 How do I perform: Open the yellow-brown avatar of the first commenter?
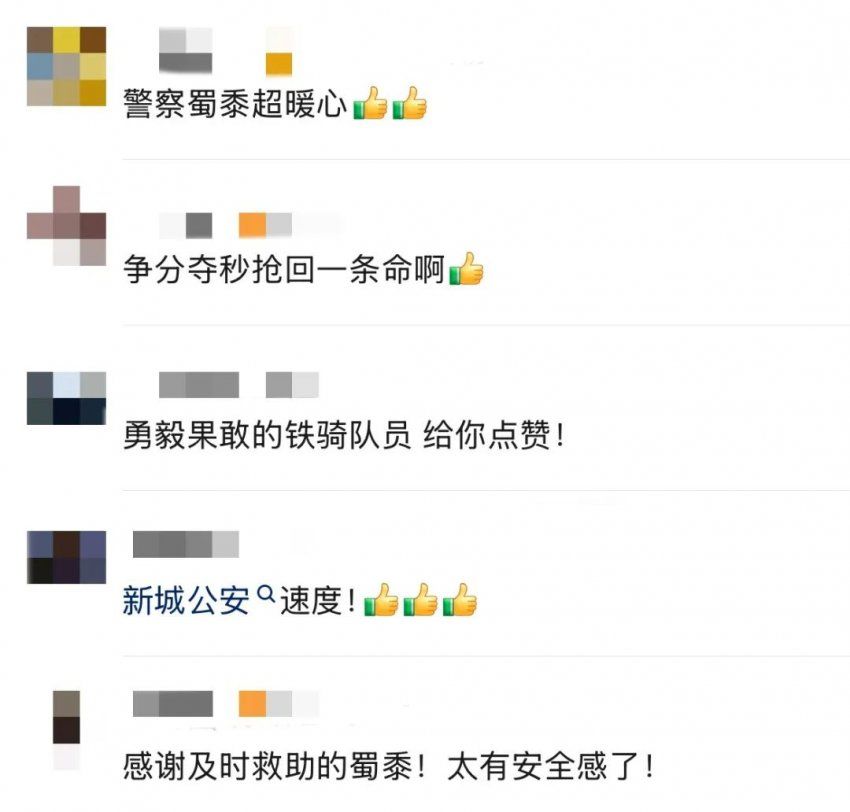(66, 66)
